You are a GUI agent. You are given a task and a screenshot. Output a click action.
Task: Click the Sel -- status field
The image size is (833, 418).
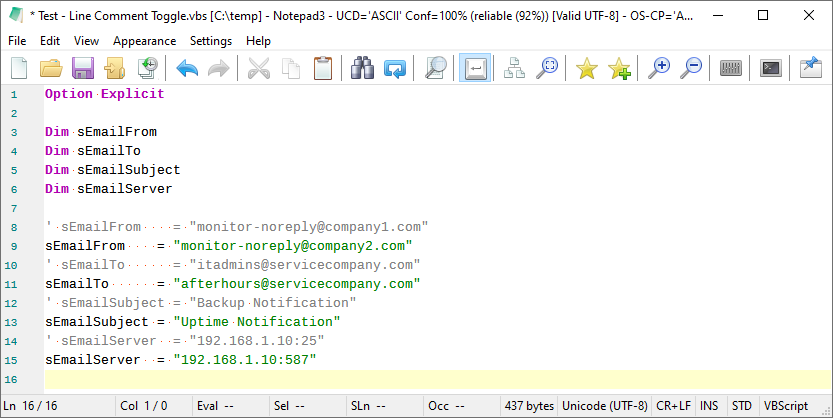tap(308, 406)
